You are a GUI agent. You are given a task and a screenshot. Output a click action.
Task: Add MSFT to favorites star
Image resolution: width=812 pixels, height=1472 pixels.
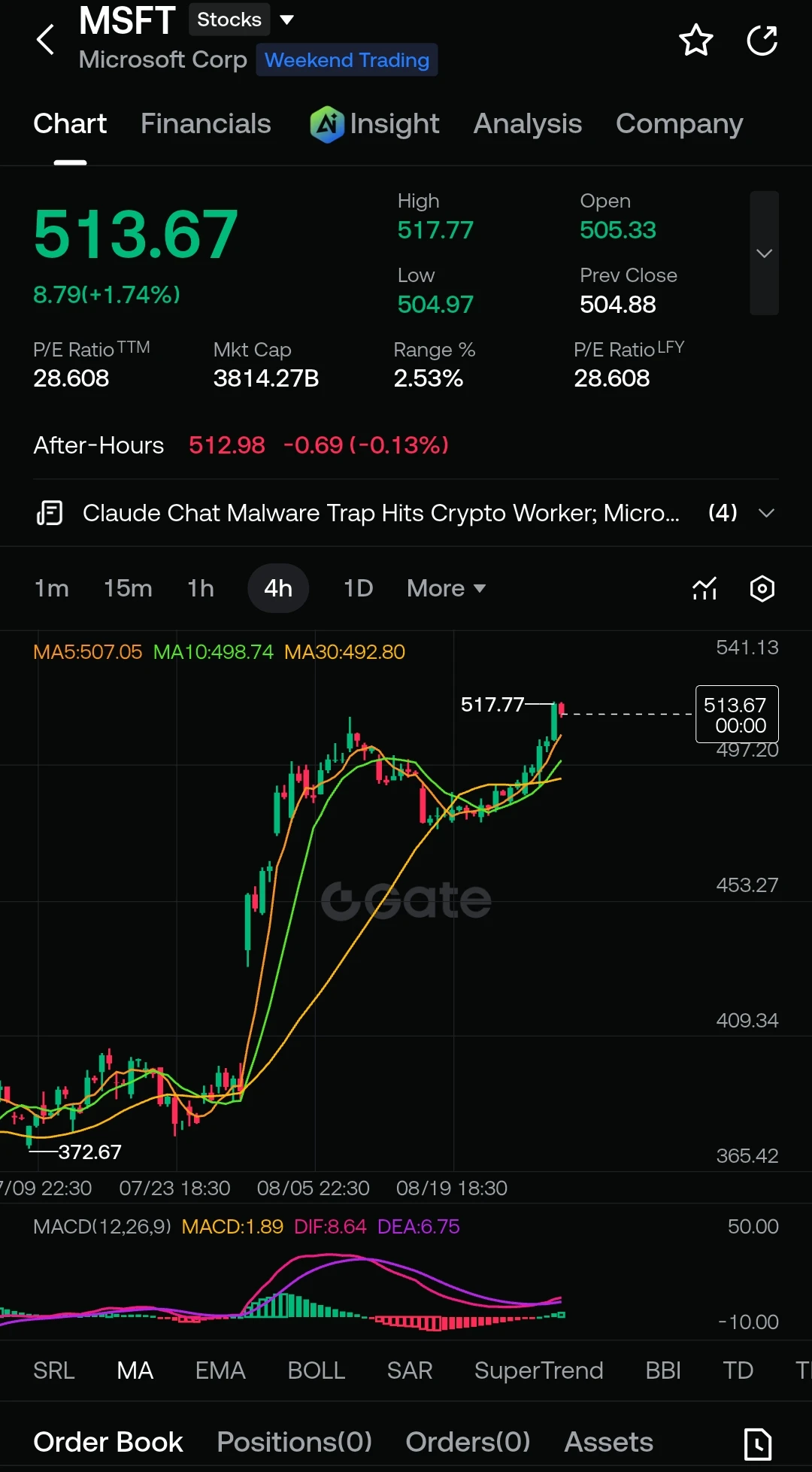click(695, 40)
